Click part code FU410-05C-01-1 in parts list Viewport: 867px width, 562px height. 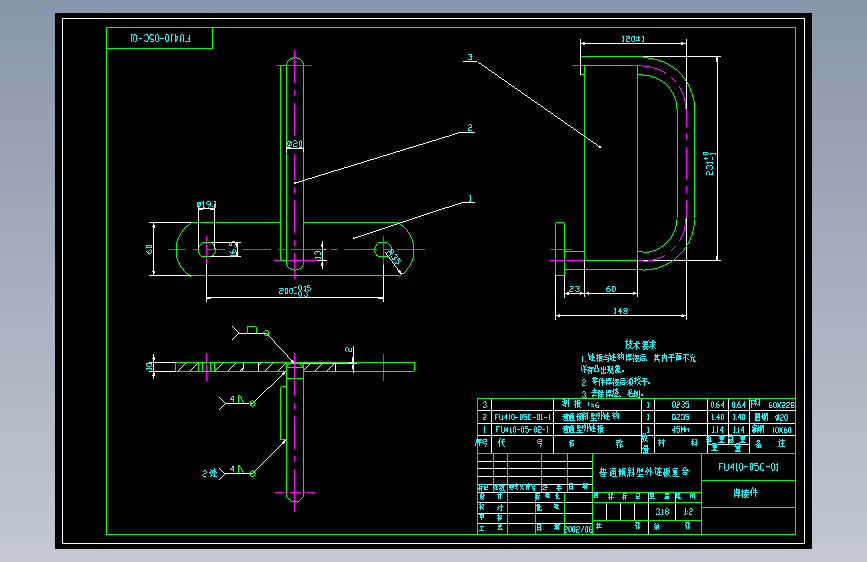click(523, 417)
